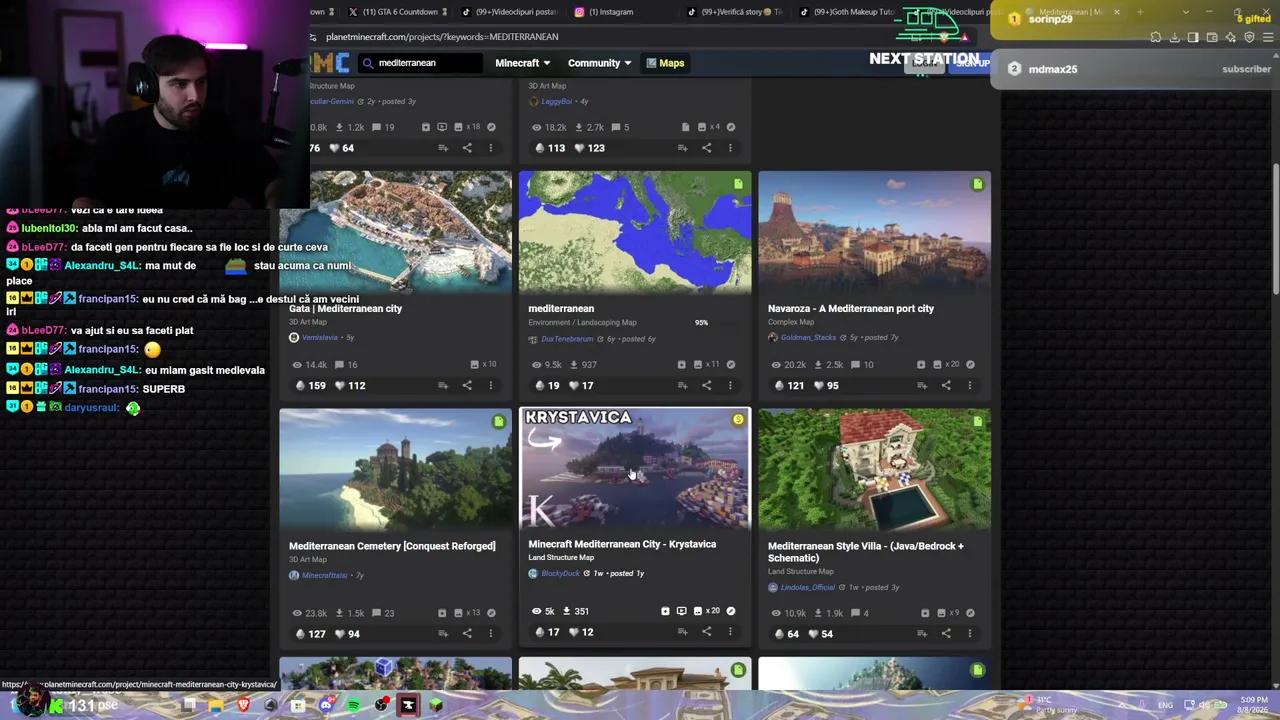Open more options on Krystavica card
The height and width of the screenshot is (720, 1280).
[730, 631]
